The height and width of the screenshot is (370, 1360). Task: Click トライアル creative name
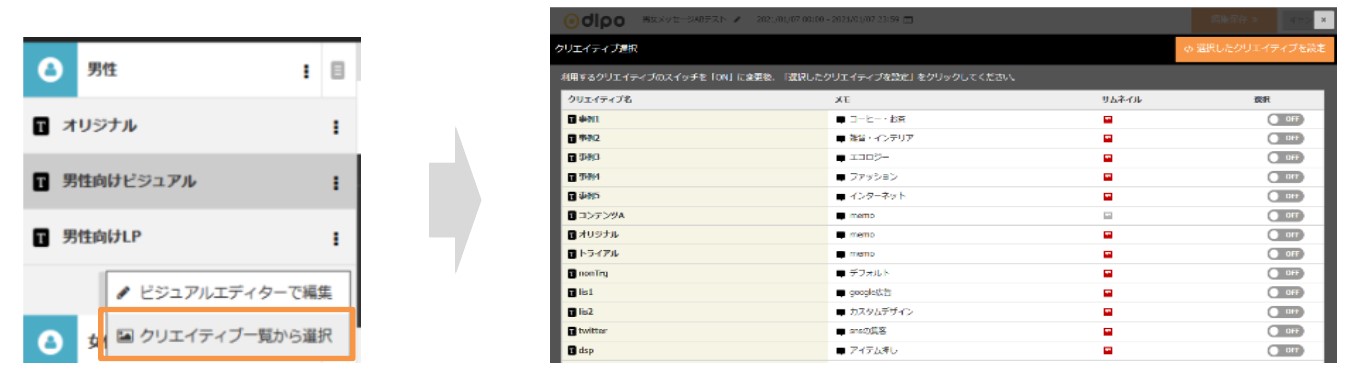coord(598,254)
